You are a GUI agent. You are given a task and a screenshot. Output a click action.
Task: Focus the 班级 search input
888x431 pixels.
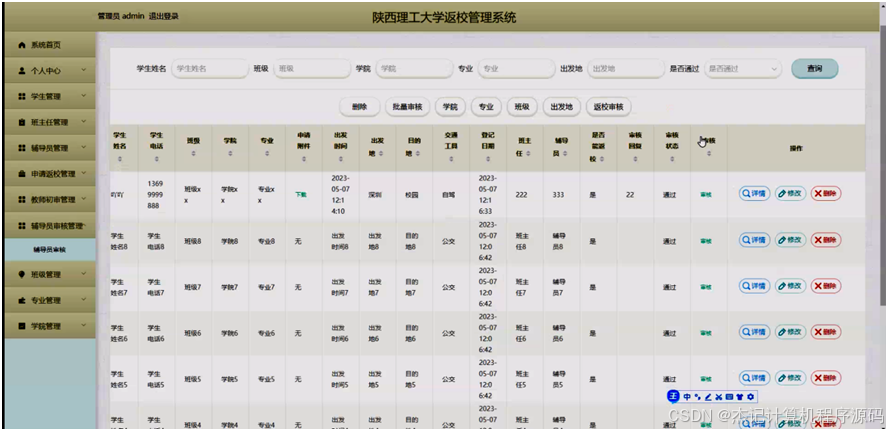[x=312, y=69]
